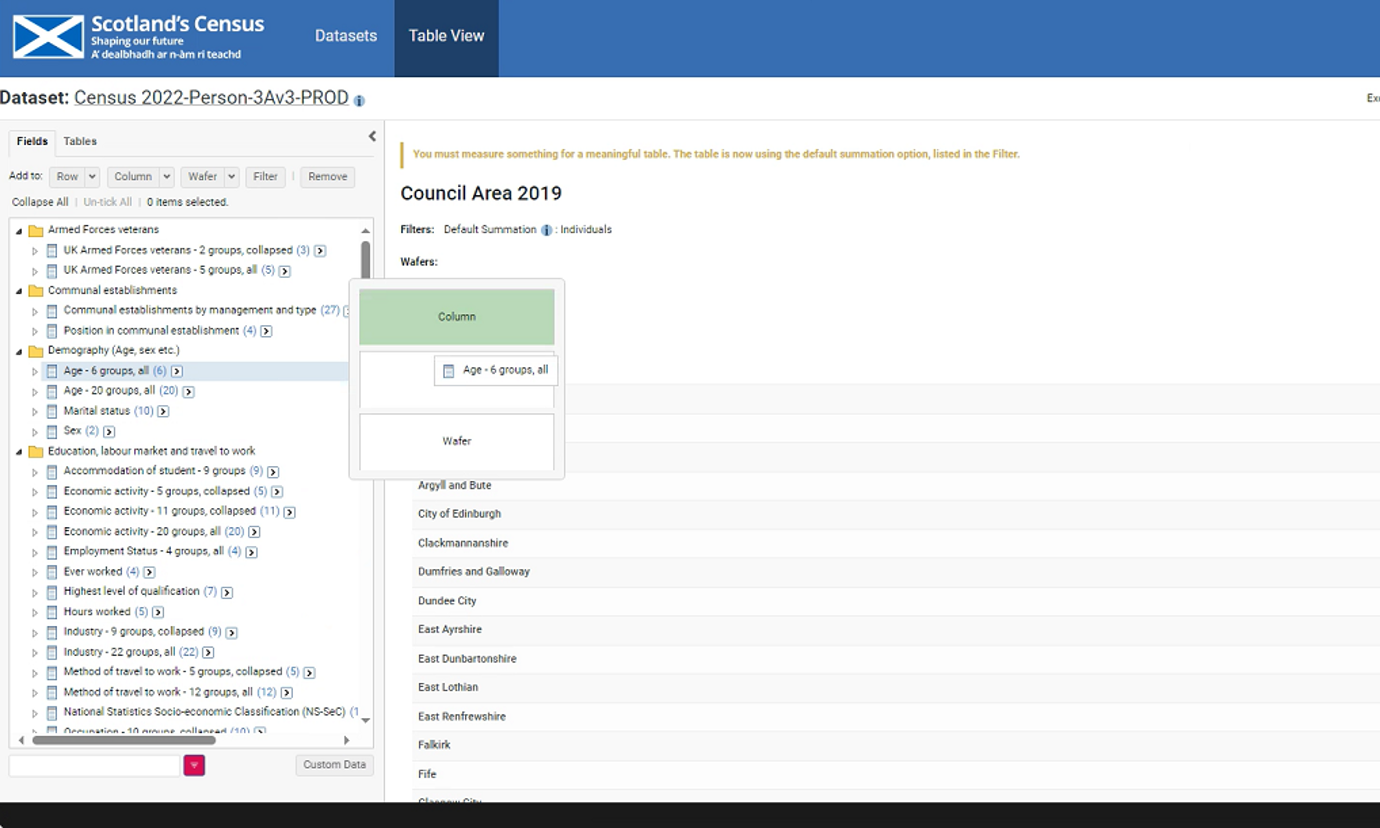Click the Default Summation info icon
Viewport: 1380px width, 828px height.
point(546,230)
